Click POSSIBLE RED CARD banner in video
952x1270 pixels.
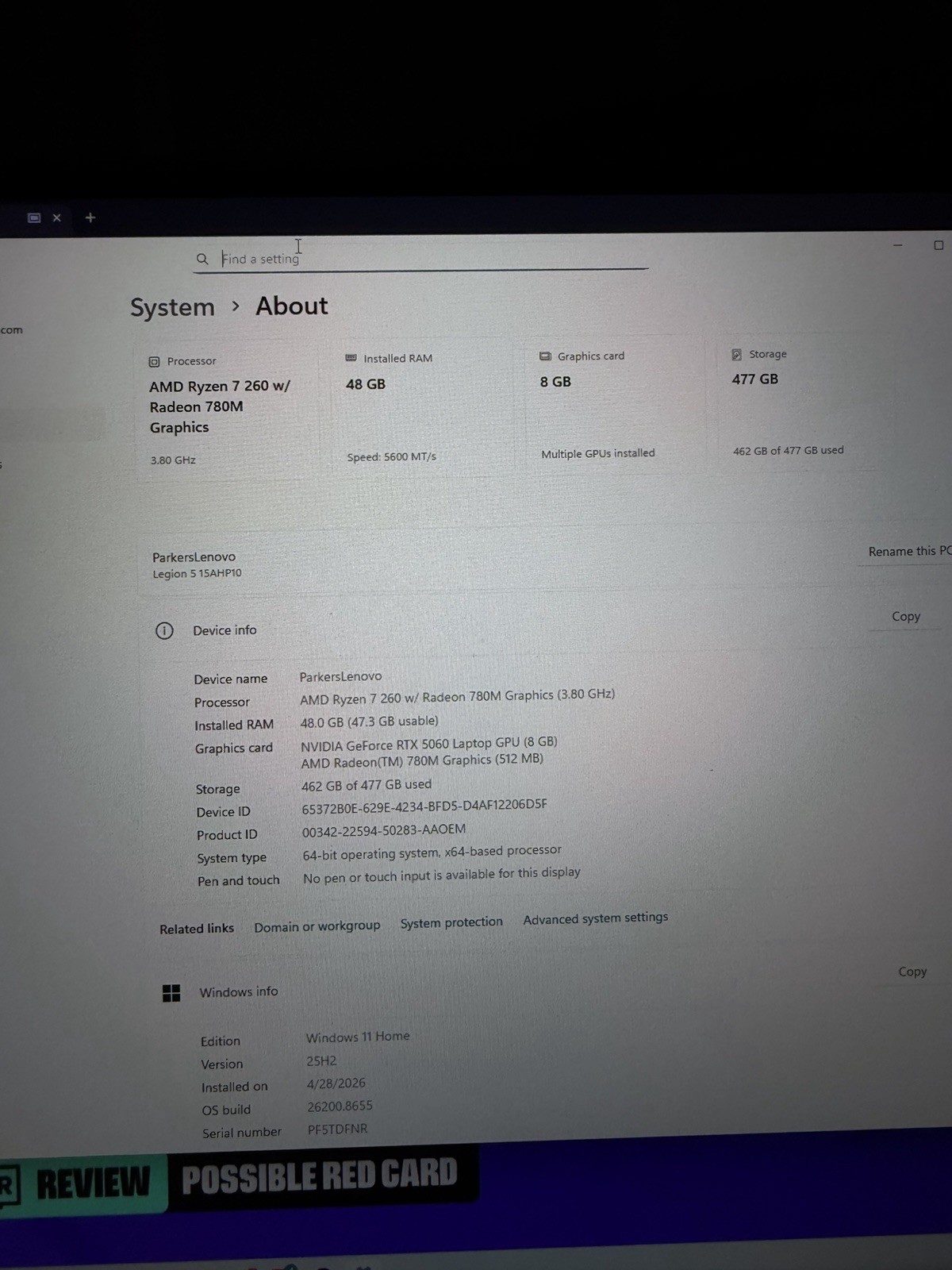320,1176
